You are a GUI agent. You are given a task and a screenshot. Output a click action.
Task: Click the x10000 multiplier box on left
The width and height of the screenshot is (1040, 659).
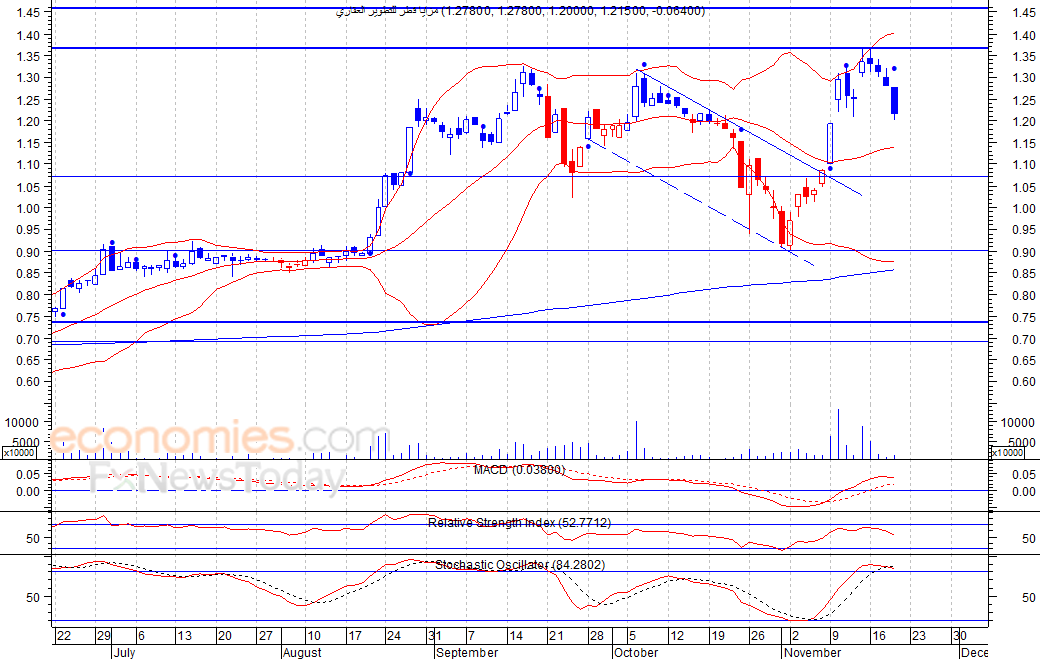(x=18, y=453)
